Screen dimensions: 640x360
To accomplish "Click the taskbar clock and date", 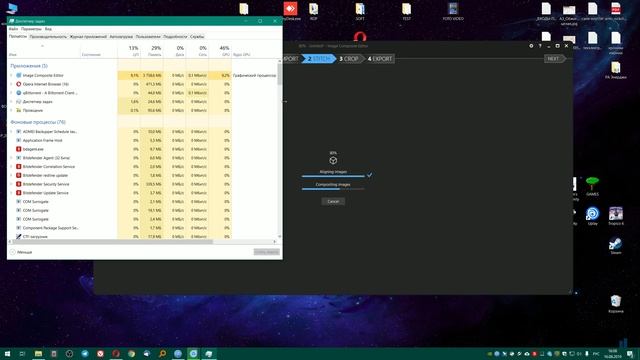I will (613, 353).
